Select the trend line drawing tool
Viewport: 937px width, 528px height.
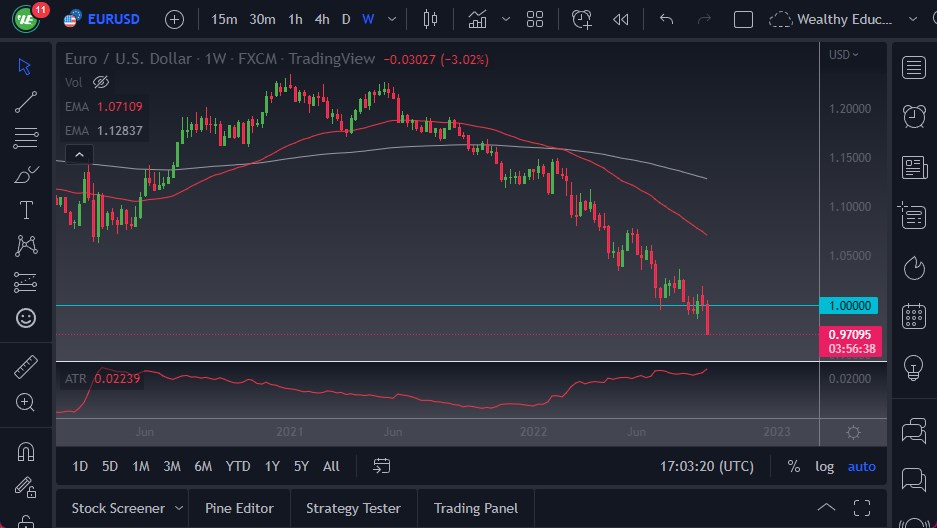coord(26,101)
